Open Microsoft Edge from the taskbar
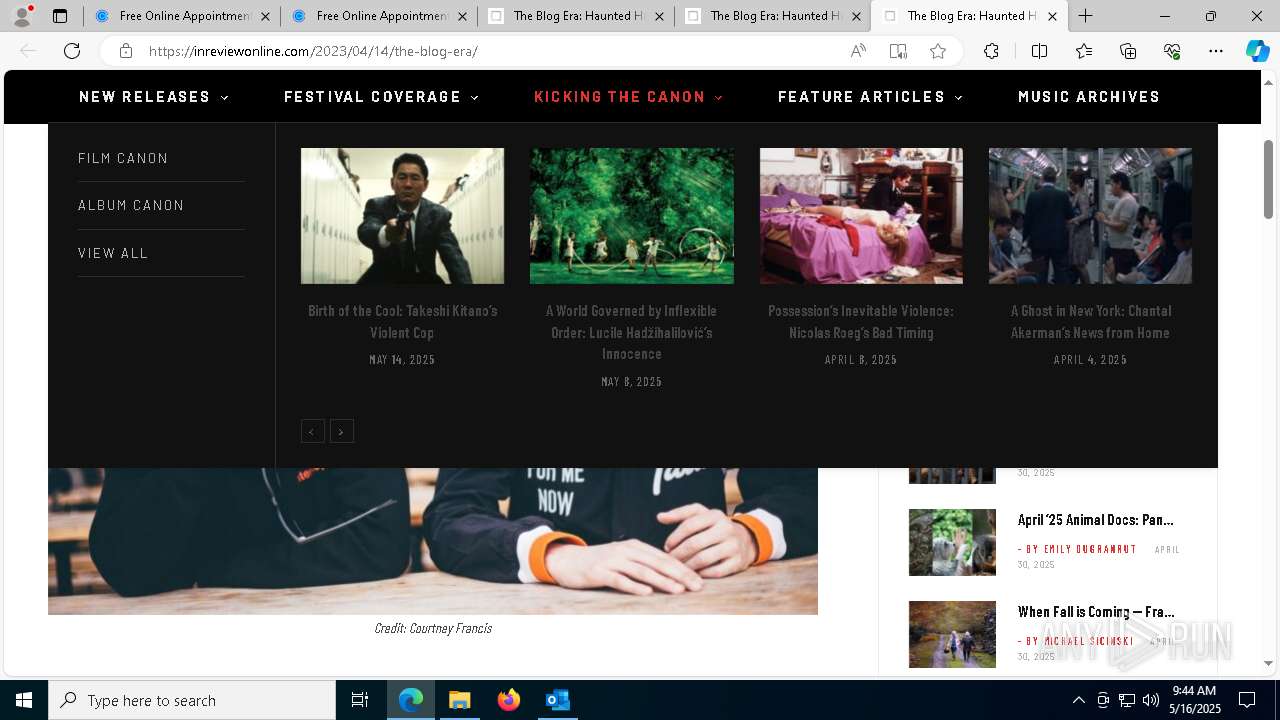The height and width of the screenshot is (720, 1280). click(x=411, y=700)
